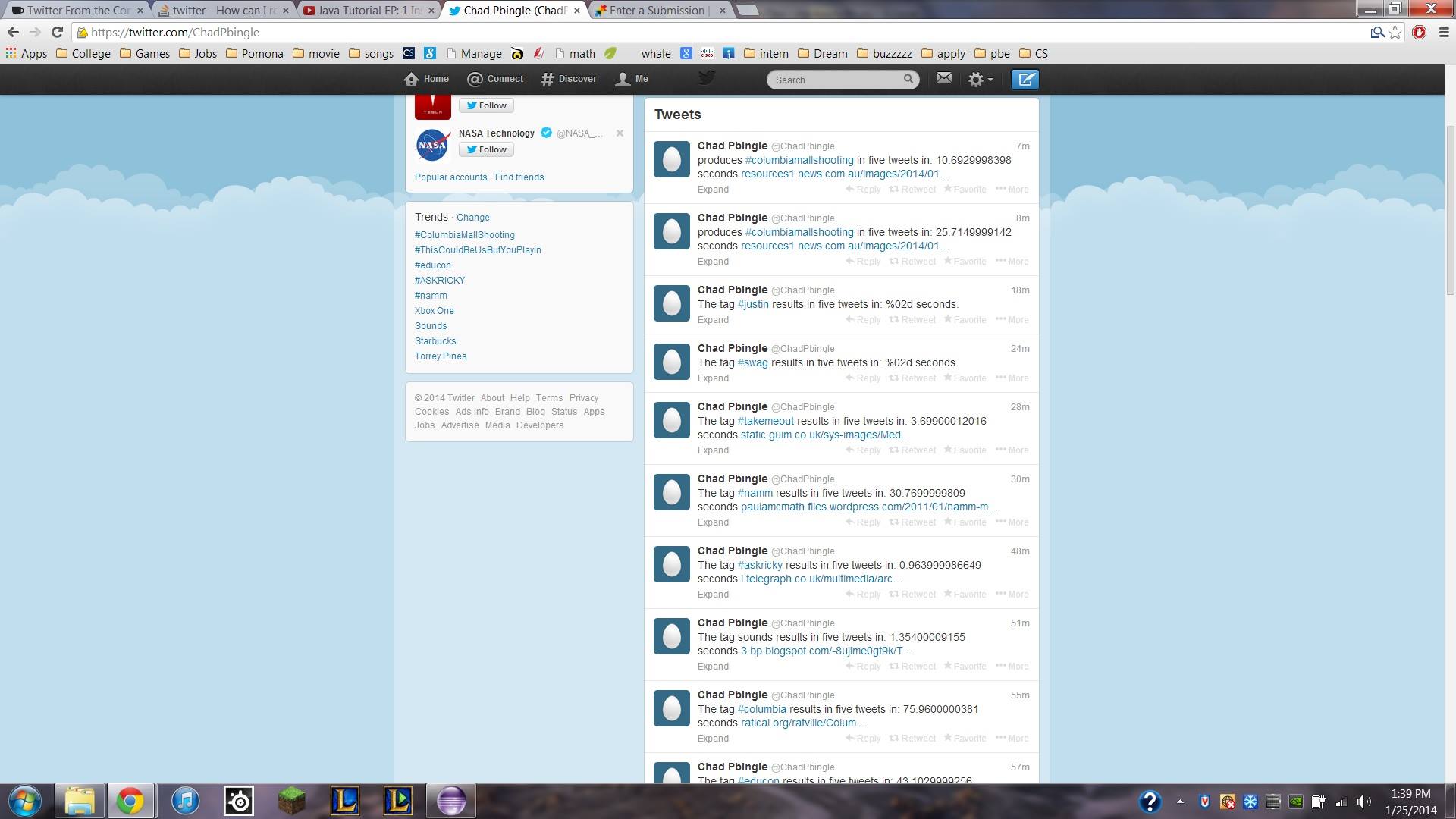Reload the page with refresh icon
Viewport: 1456px width, 819px height.
[57, 32]
